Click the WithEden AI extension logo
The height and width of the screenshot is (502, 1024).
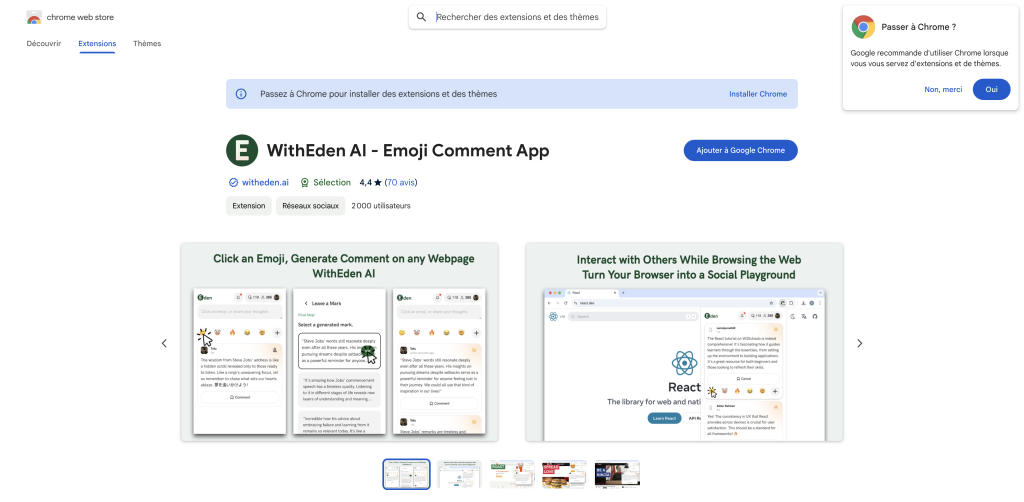pos(242,151)
